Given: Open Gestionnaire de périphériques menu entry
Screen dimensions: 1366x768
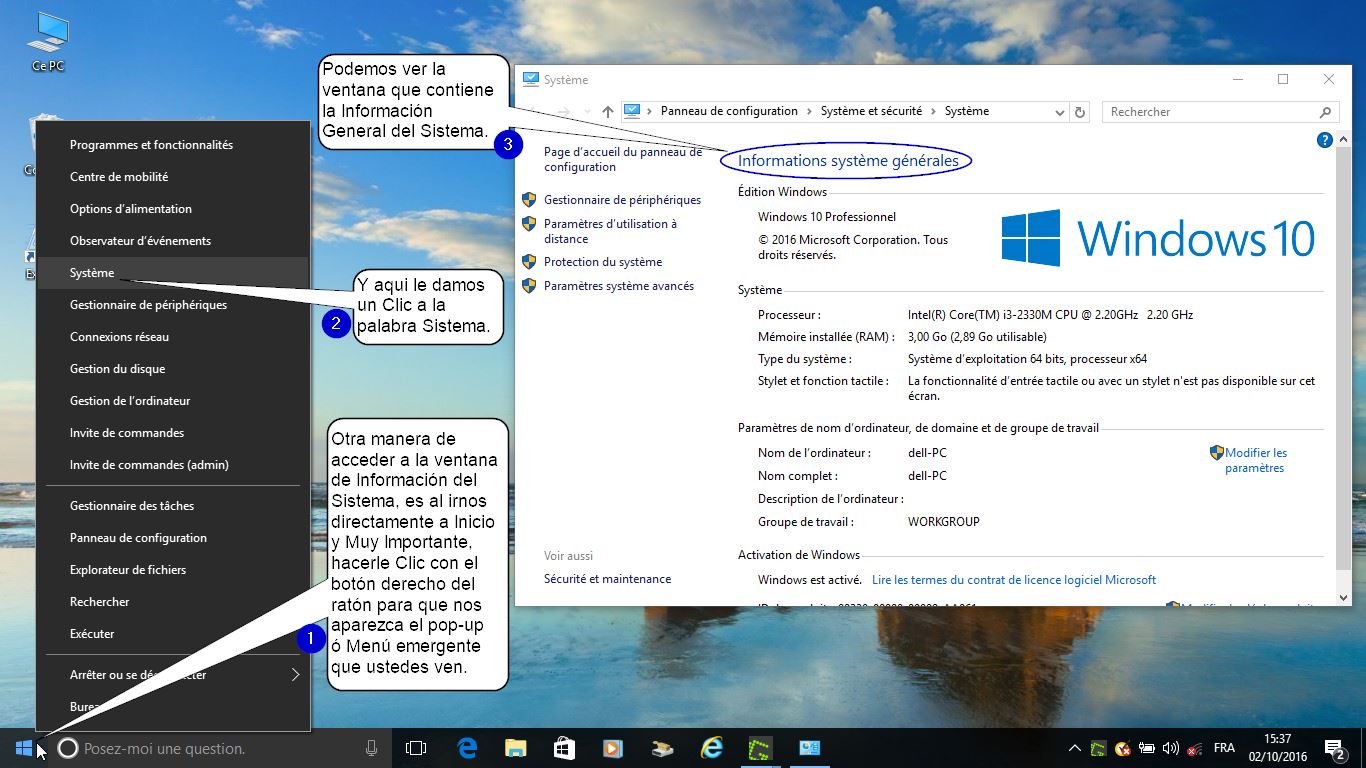Looking at the screenshot, I should point(173,305).
